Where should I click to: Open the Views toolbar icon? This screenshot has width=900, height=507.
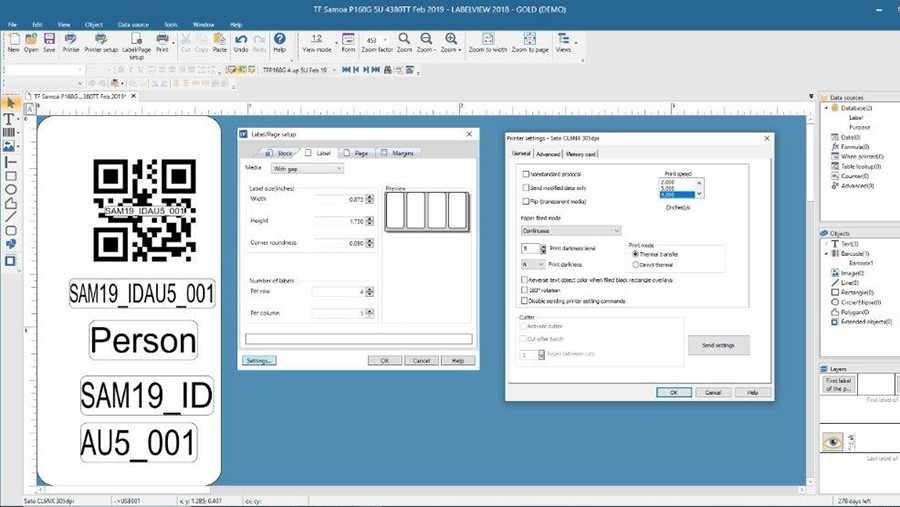tap(564, 42)
